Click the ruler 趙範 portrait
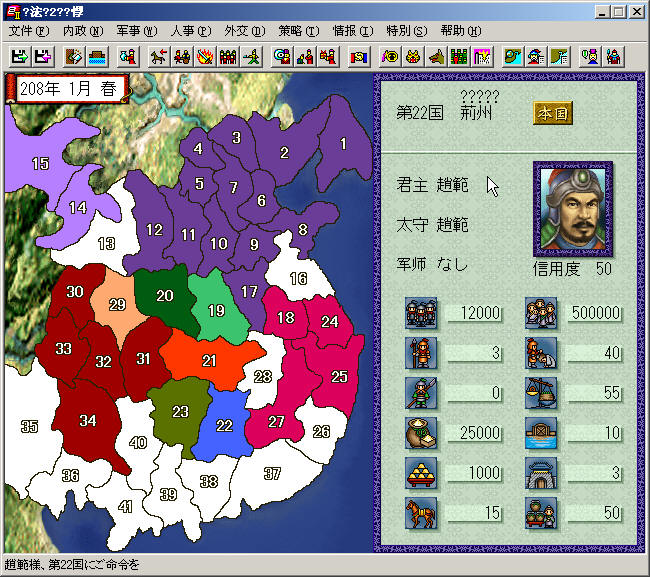This screenshot has width=650, height=577. click(x=574, y=210)
